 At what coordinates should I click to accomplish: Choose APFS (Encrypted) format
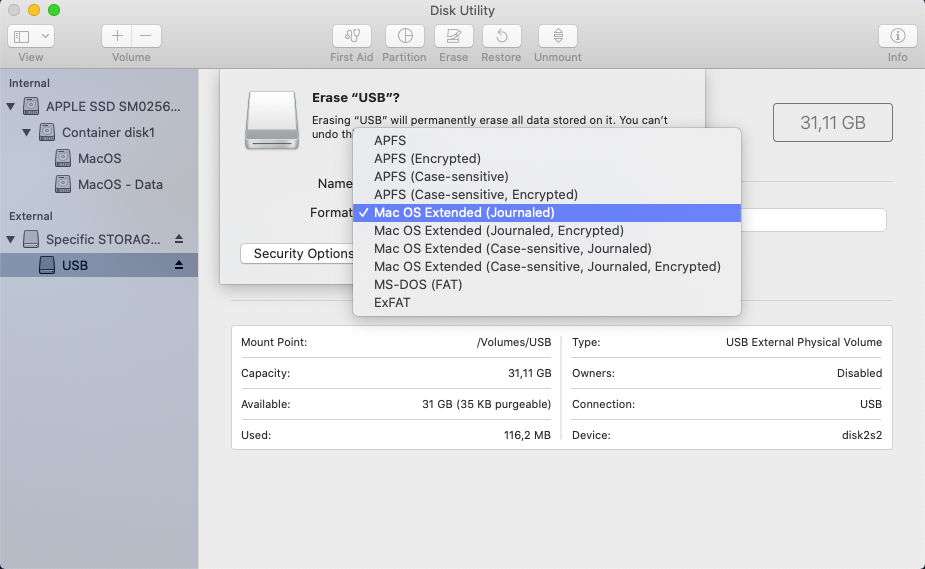coord(547,159)
